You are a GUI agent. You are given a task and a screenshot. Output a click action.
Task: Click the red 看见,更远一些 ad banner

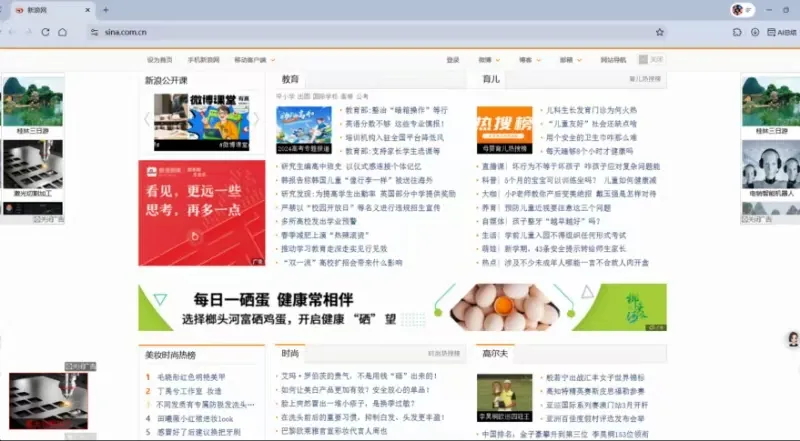(x=202, y=213)
